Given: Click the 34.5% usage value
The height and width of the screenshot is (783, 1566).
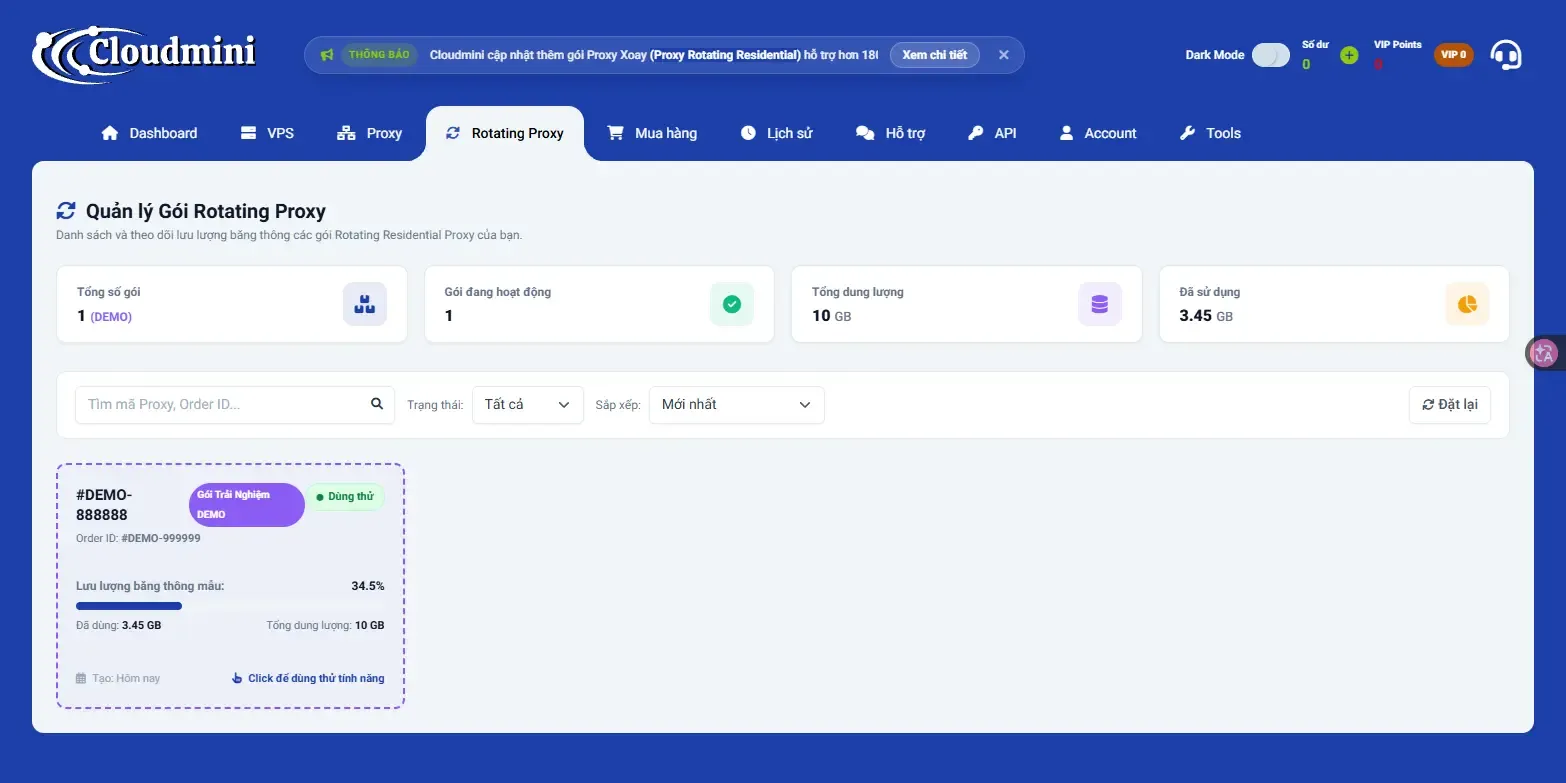Looking at the screenshot, I should [x=368, y=586].
